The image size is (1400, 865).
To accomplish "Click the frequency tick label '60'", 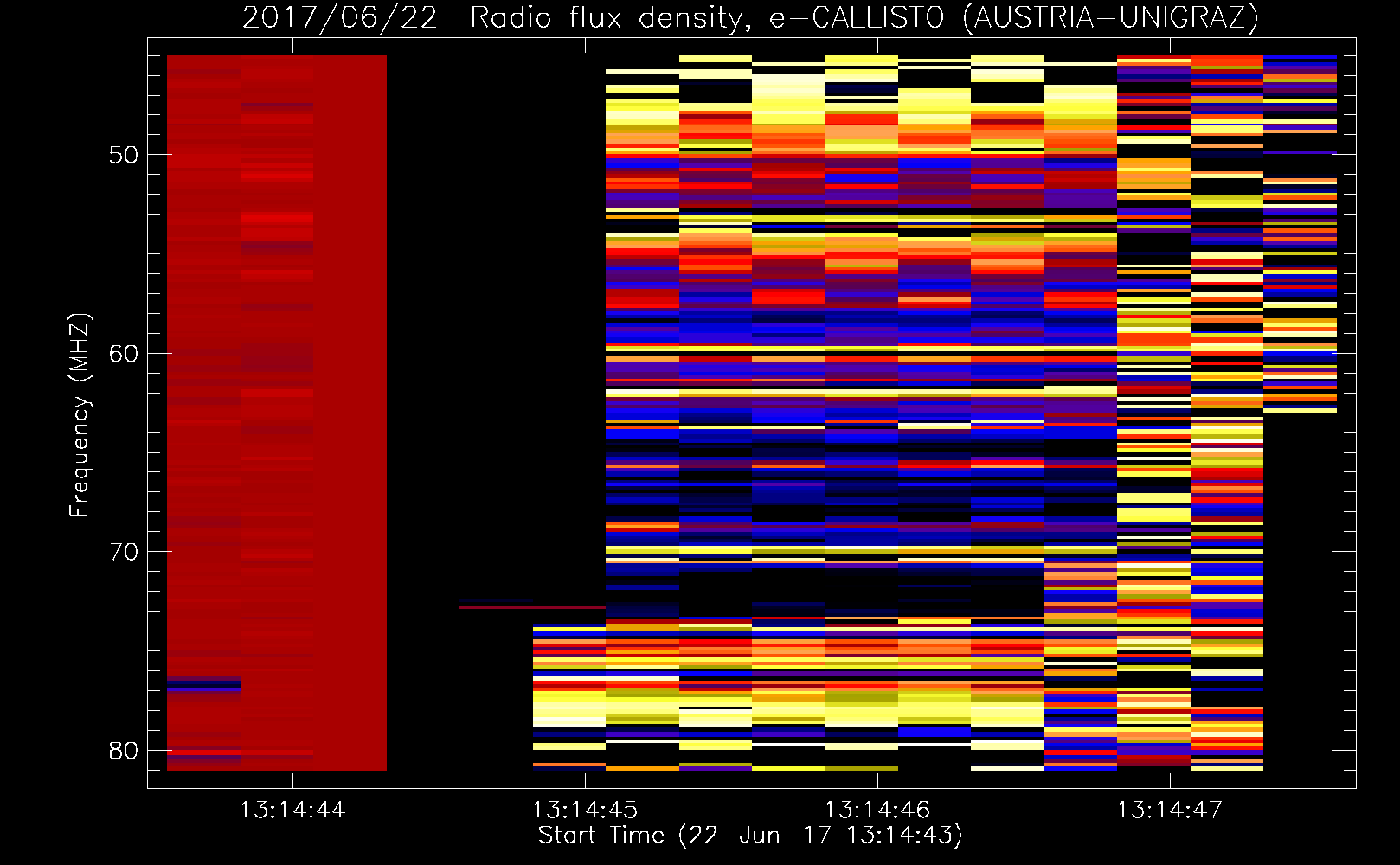I will [124, 353].
